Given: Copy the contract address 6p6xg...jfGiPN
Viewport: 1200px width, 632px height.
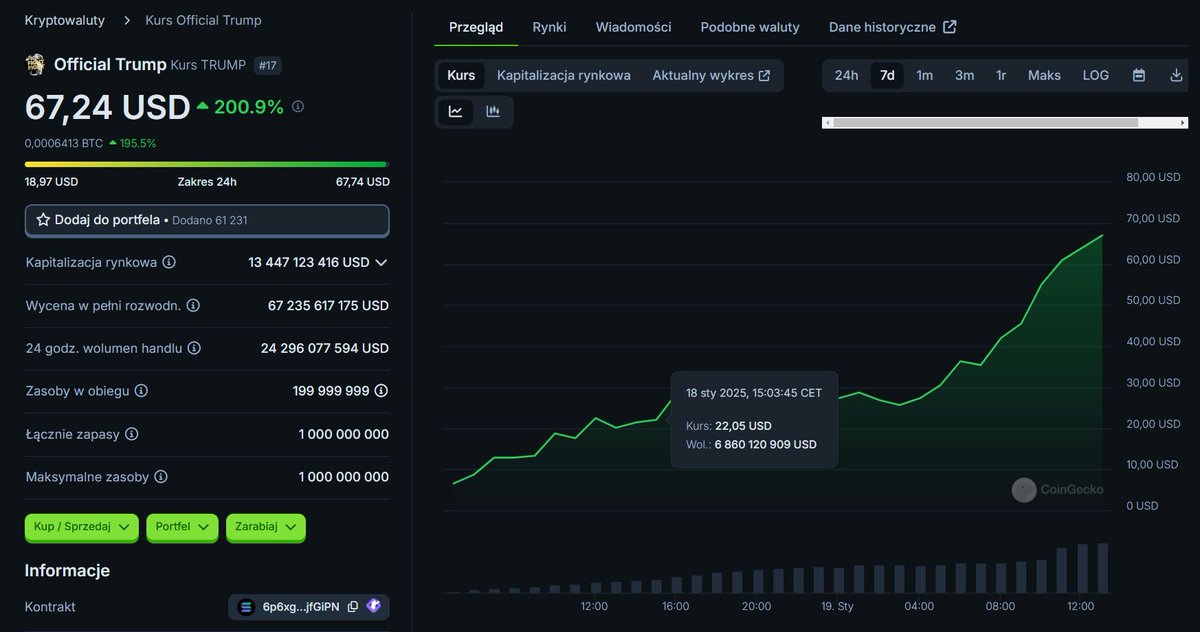Looking at the screenshot, I should pos(353,607).
